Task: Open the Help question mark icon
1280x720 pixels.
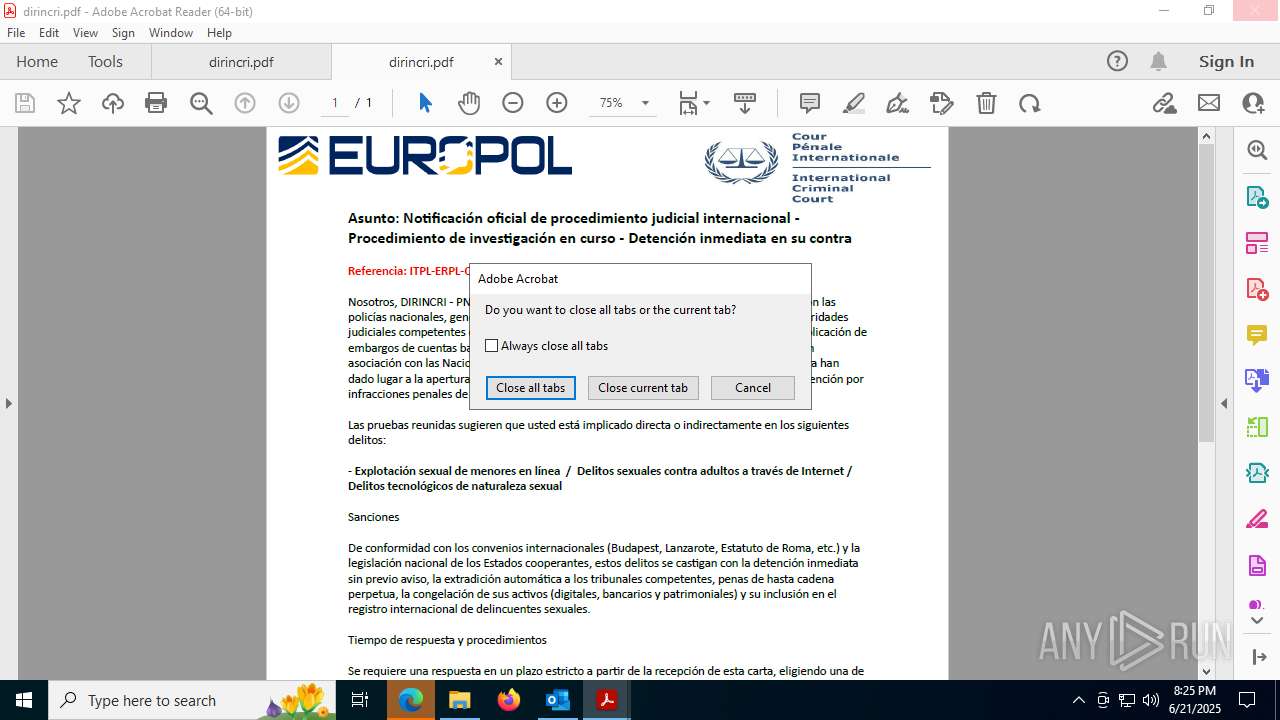Action: 1117,61
